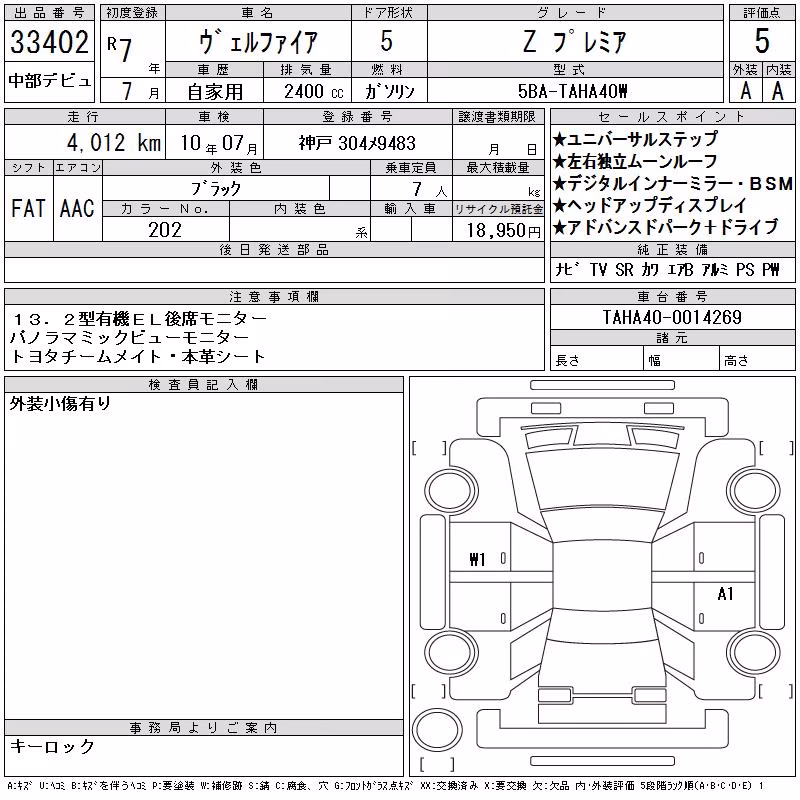The image size is (800, 800).
Task: Select the 13.2型有機EL後席モニター note
Action: tap(139, 319)
